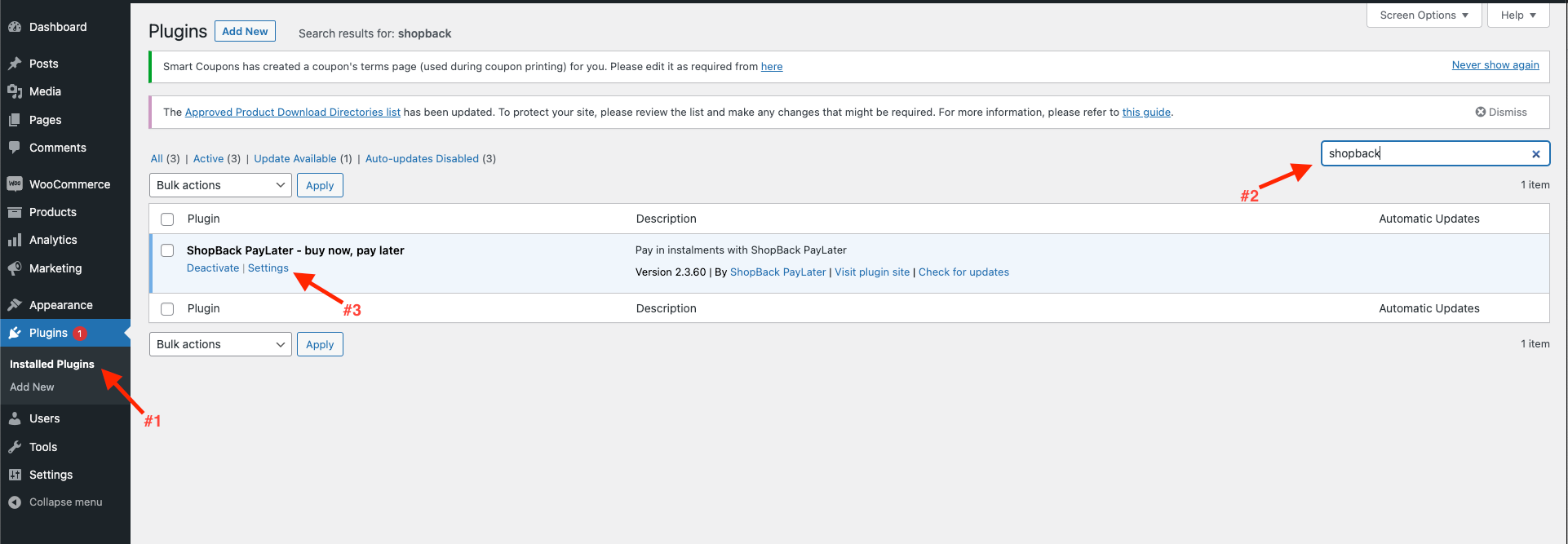
Task: Filter plugins by All (3)
Action: click(x=165, y=159)
